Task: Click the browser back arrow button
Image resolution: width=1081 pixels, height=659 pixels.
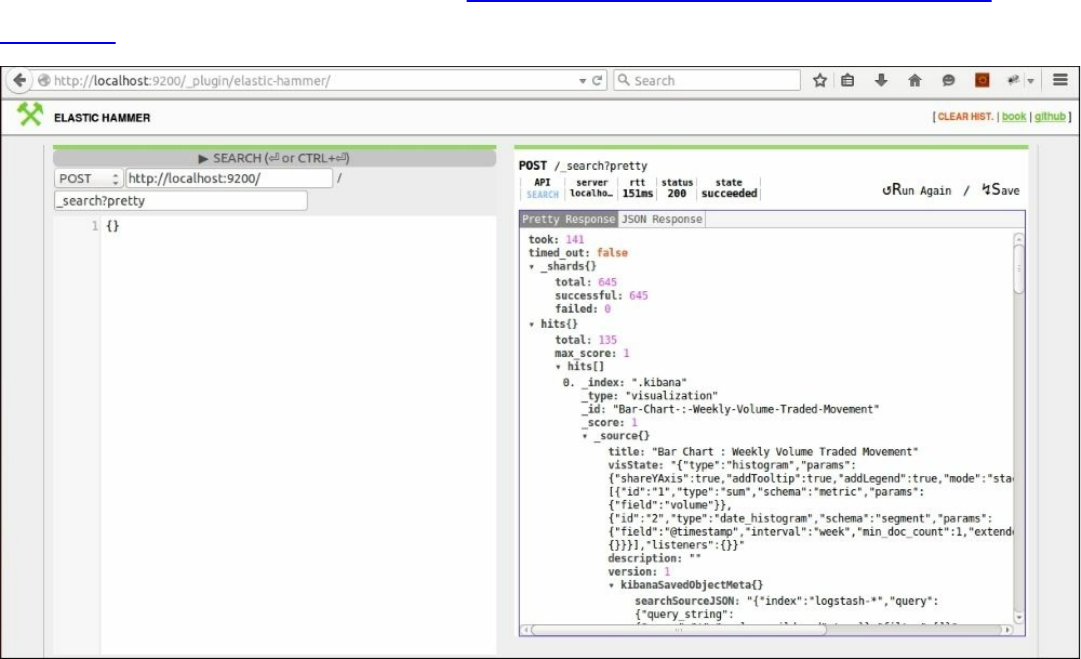Action: pos(19,81)
